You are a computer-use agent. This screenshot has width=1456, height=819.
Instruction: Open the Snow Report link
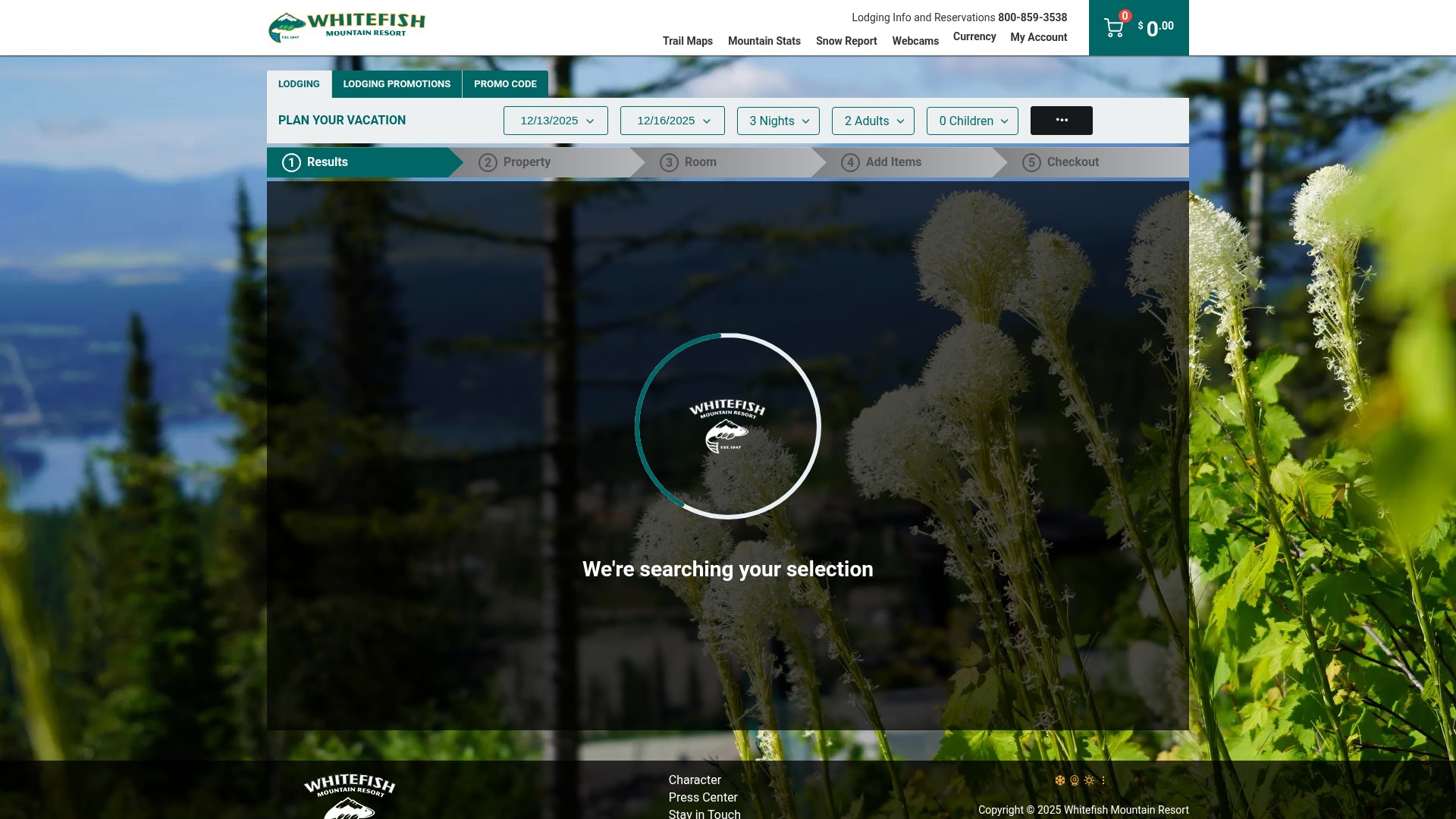click(x=846, y=41)
